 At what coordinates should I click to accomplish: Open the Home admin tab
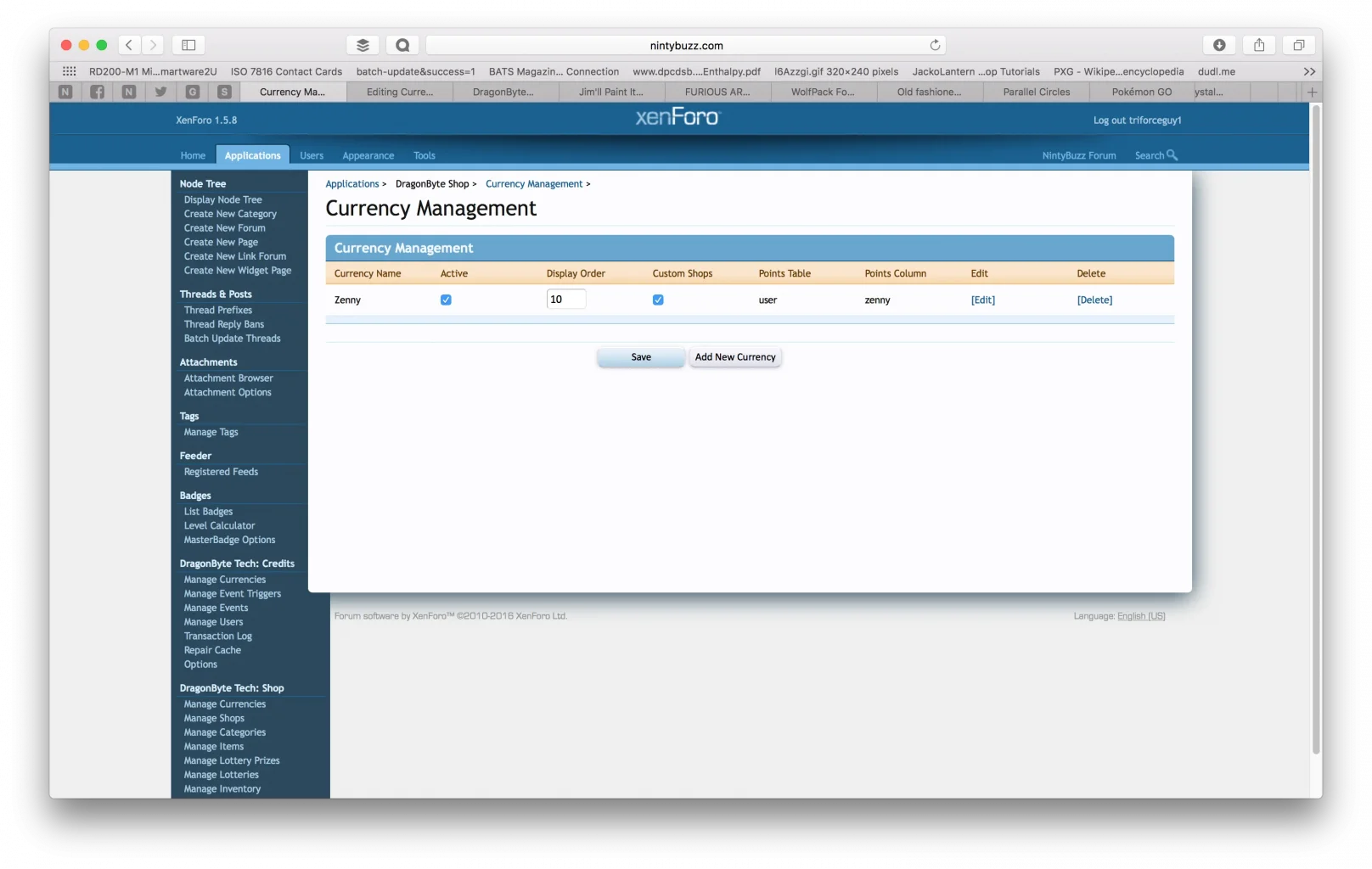point(193,155)
